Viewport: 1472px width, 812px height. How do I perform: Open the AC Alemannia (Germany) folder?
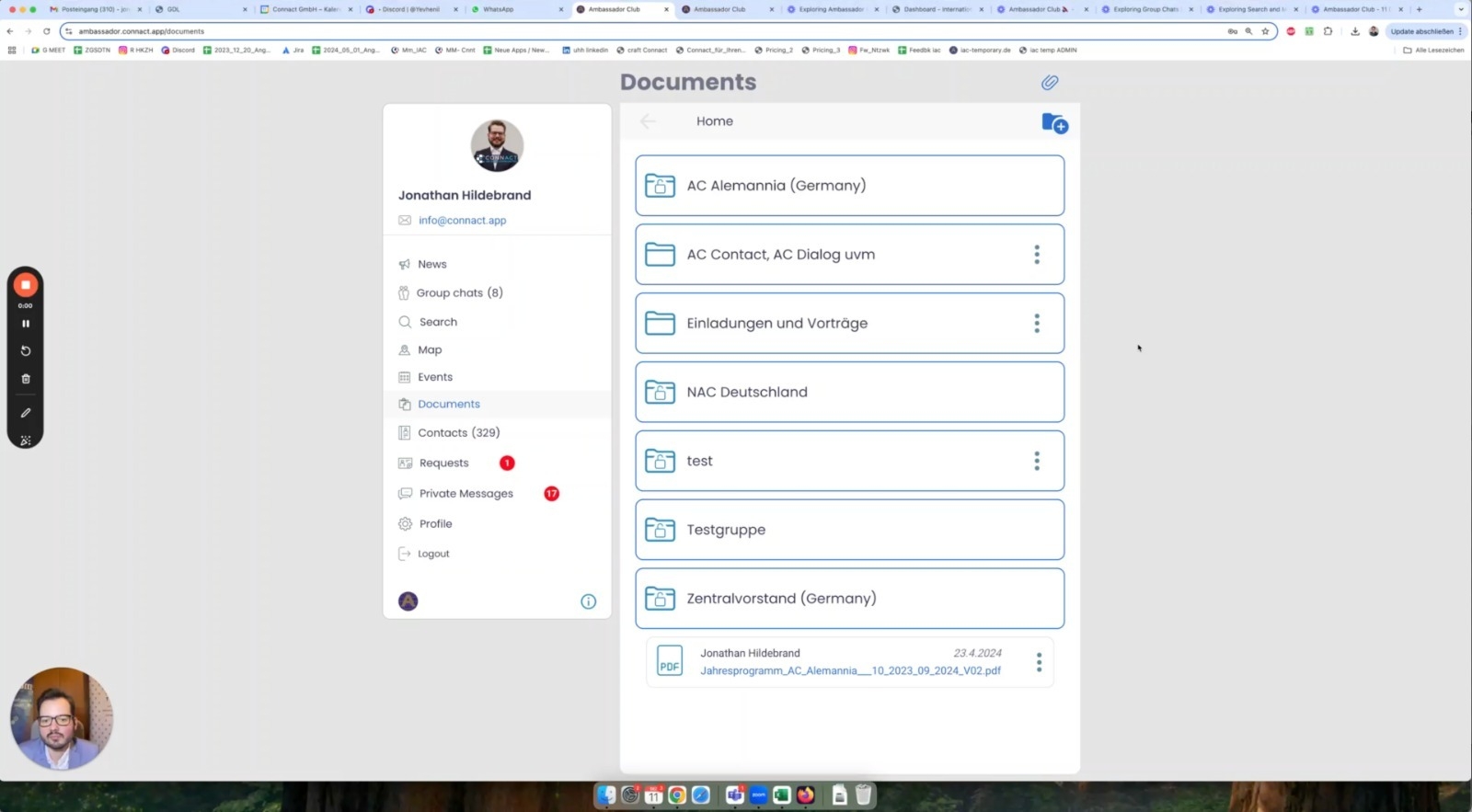coord(849,186)
